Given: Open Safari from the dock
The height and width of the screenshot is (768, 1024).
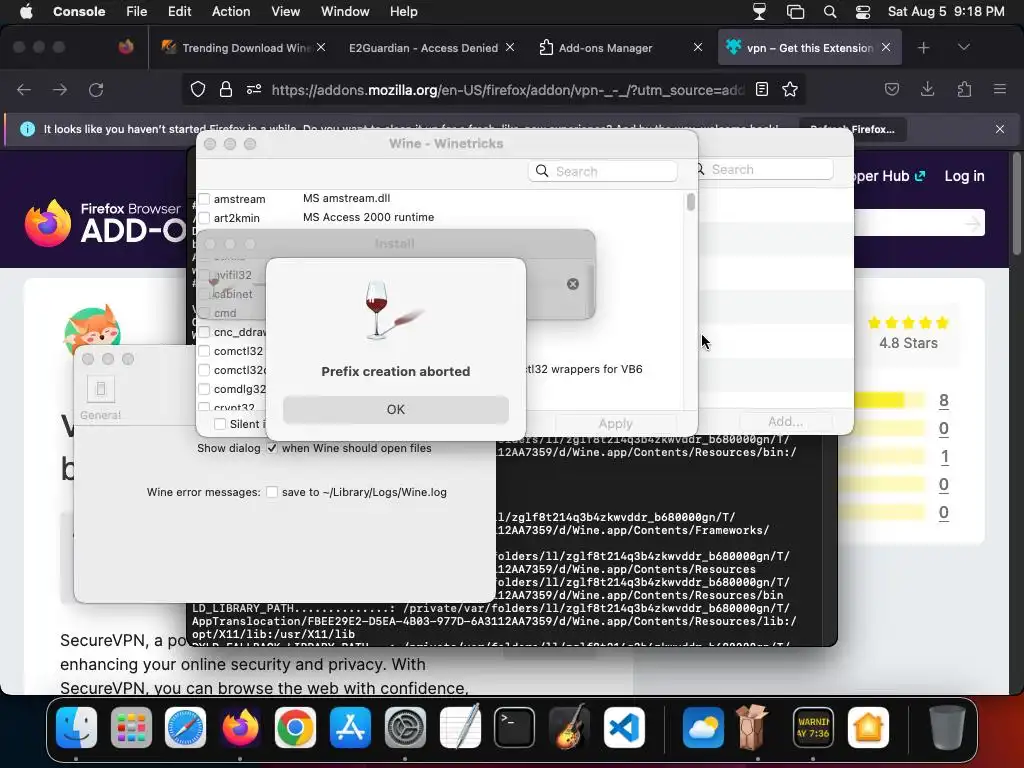Looking at the screenshot, I should click(185, 728).
